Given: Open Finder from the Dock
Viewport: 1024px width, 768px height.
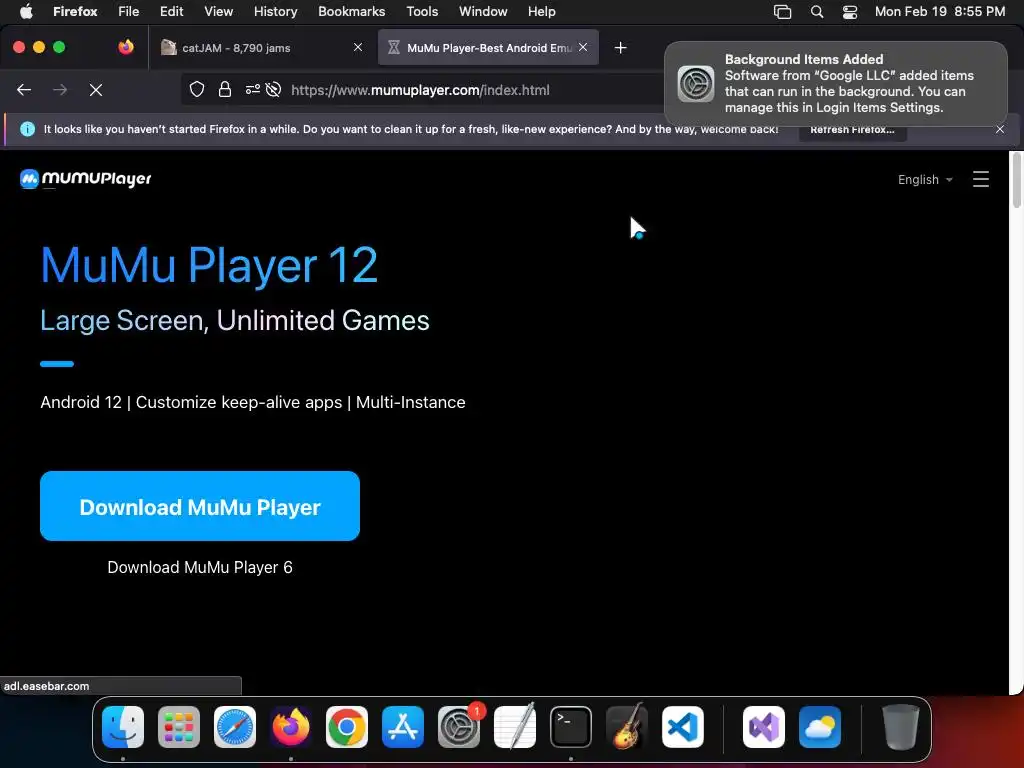Looking at the screenshot, I should pos(123,726).
